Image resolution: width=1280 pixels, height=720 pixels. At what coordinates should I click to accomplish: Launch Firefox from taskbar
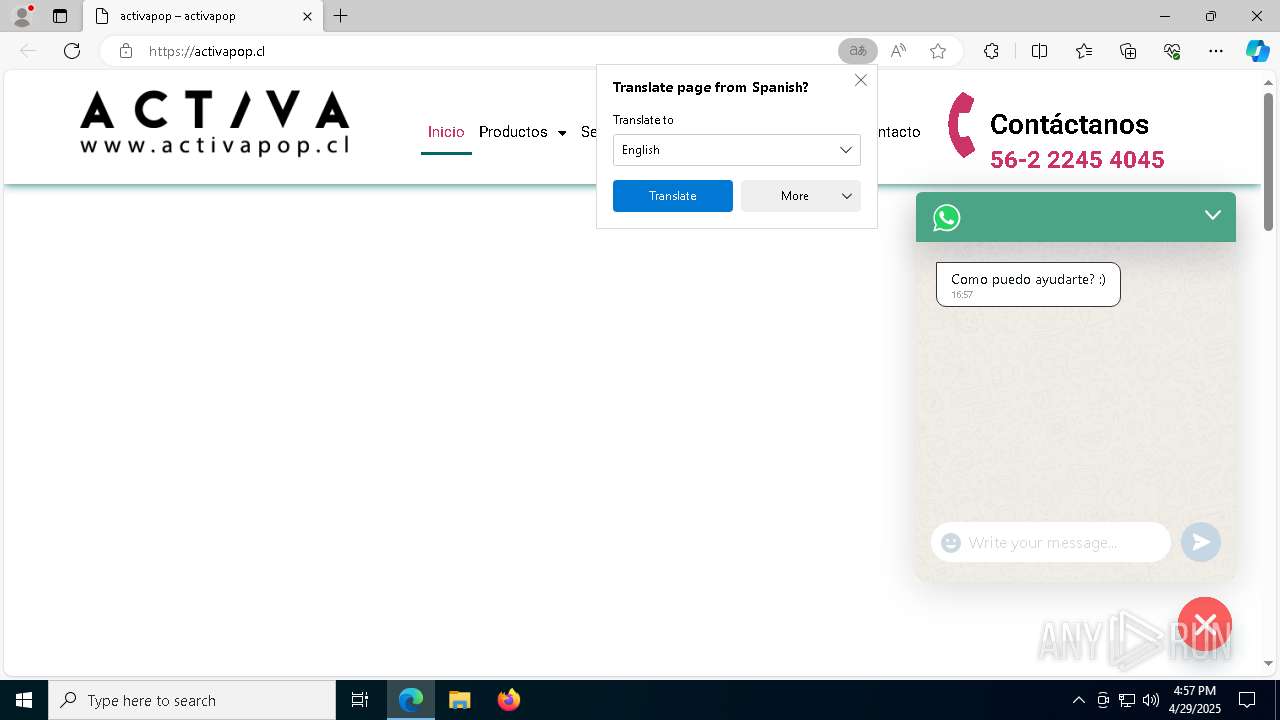tap(508, 700)
